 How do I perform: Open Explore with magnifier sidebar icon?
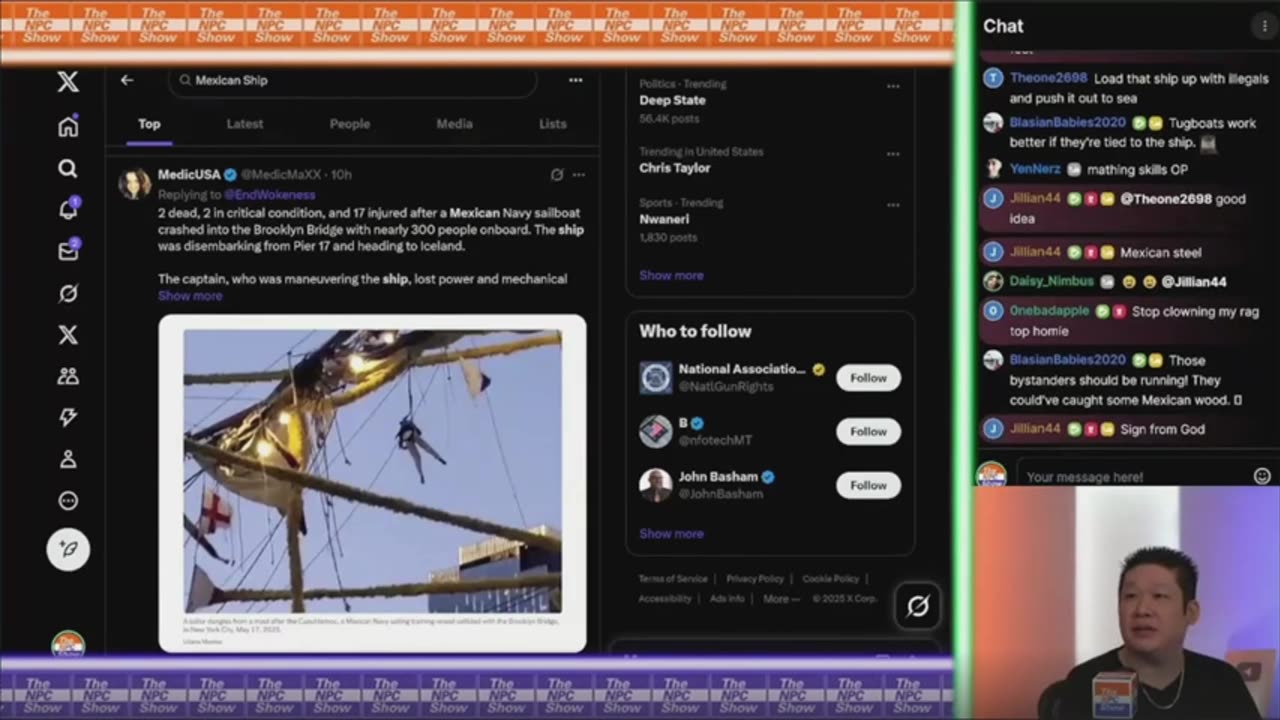[x=68, y=168]
